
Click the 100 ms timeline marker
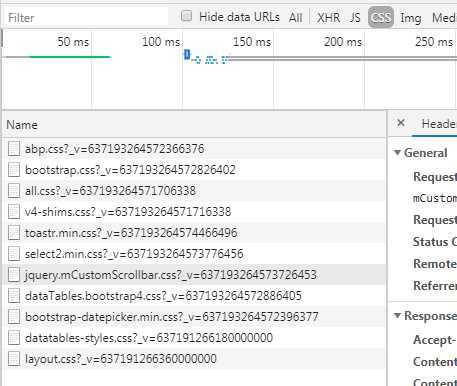pos(161,42)
